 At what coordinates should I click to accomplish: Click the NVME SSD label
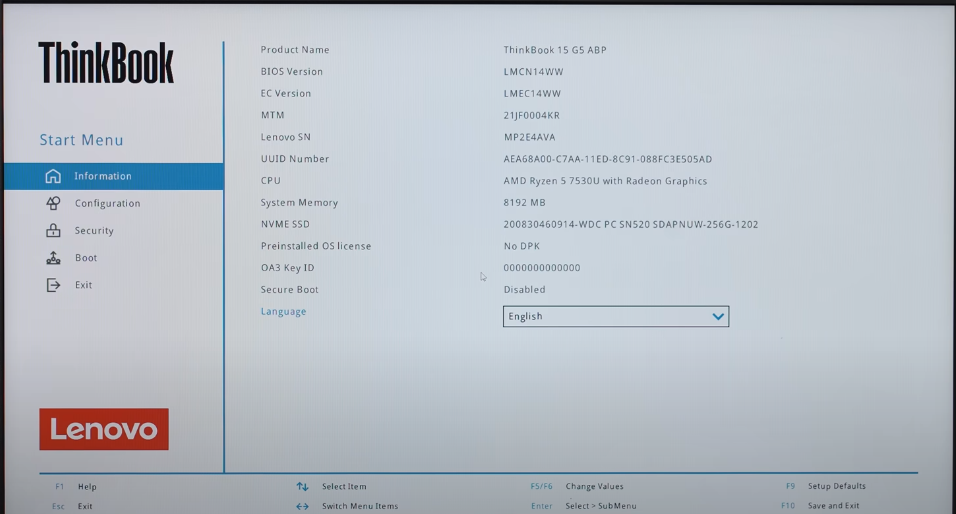pos(285,224)
